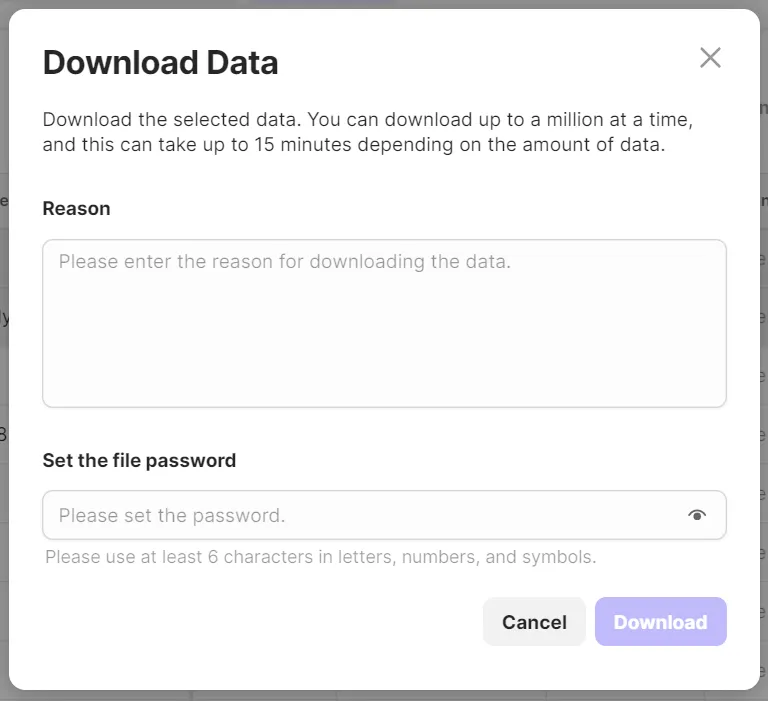This screenshot has width=768, height=701.
Task: Reveal the password using the eye icon
Action: point(697,515)
